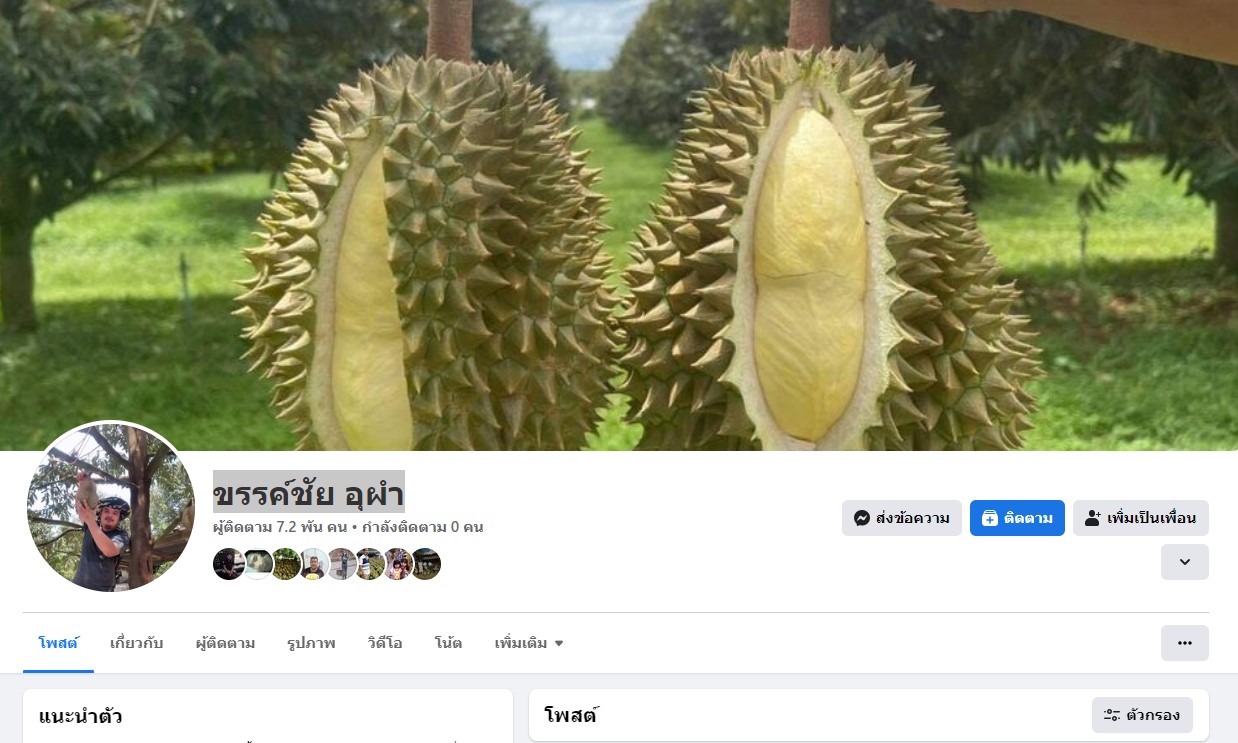Click the add-person icon on เพิ่มเป็นเพื่อน
1238x743 pixels.
1093,518
